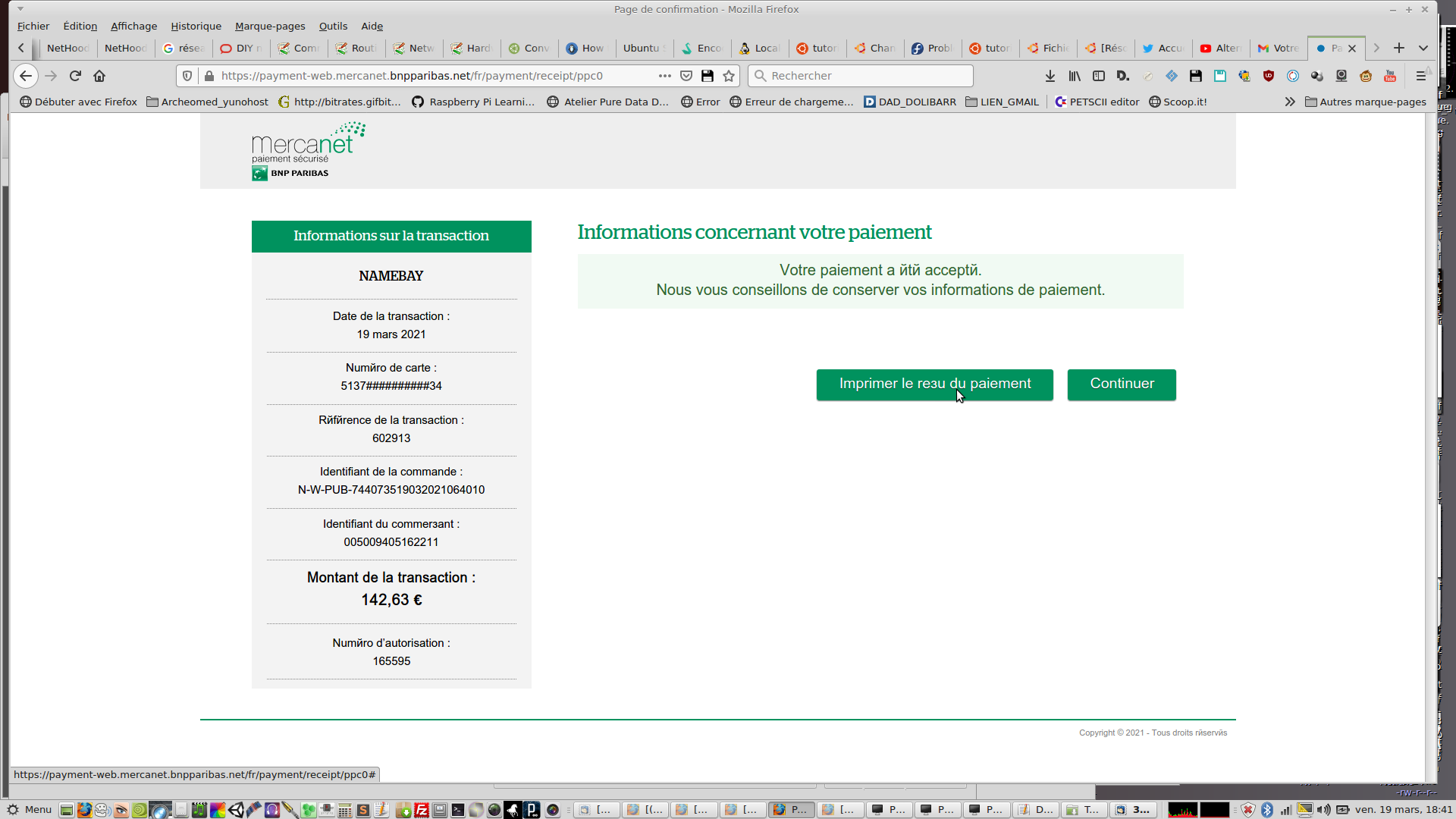Switch to the Votre Gmail tab

[x=1279, y=48]
